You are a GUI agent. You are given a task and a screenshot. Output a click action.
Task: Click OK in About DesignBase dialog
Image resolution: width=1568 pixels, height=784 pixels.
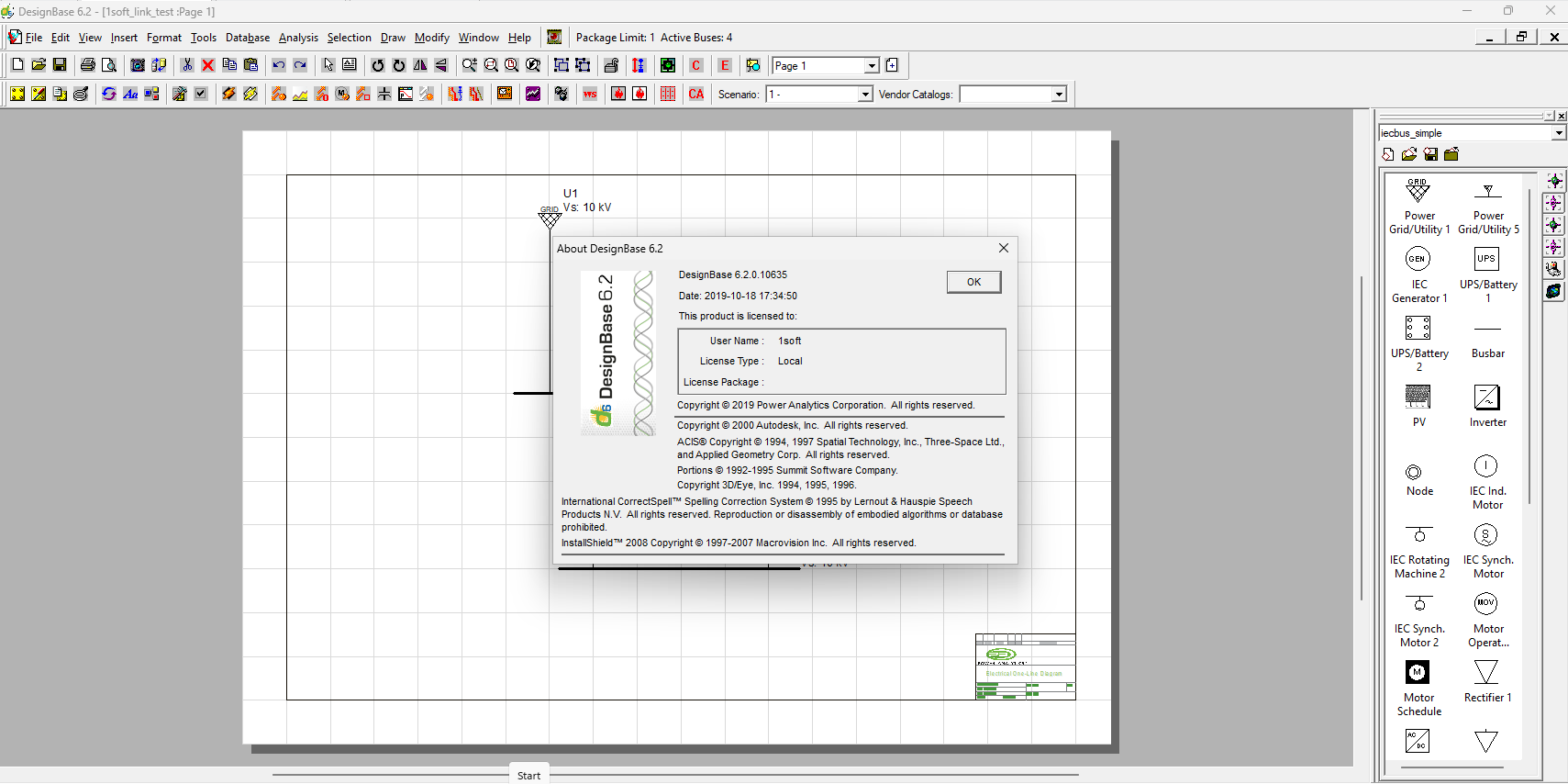click(973, 282)
